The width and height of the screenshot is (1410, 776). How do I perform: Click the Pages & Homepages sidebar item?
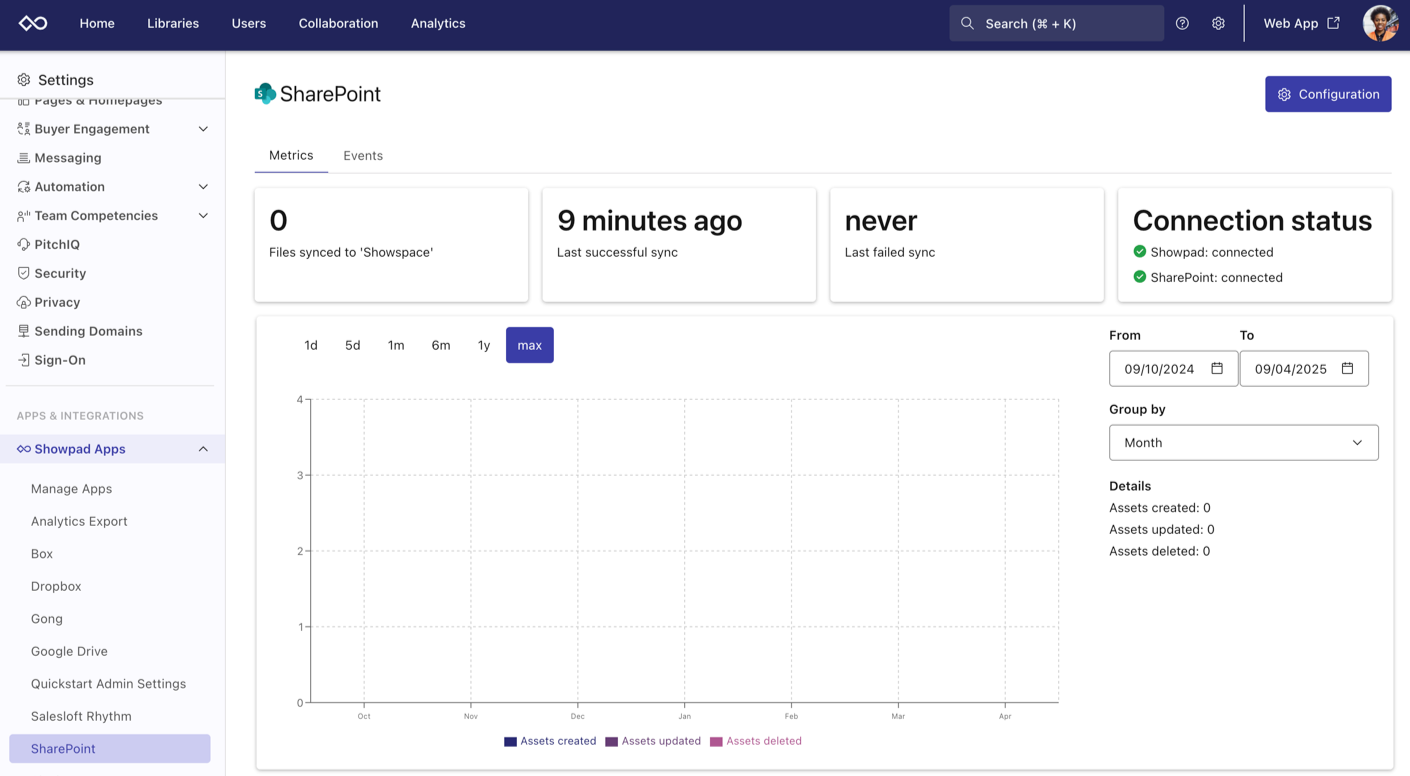[x=98, y=101]
